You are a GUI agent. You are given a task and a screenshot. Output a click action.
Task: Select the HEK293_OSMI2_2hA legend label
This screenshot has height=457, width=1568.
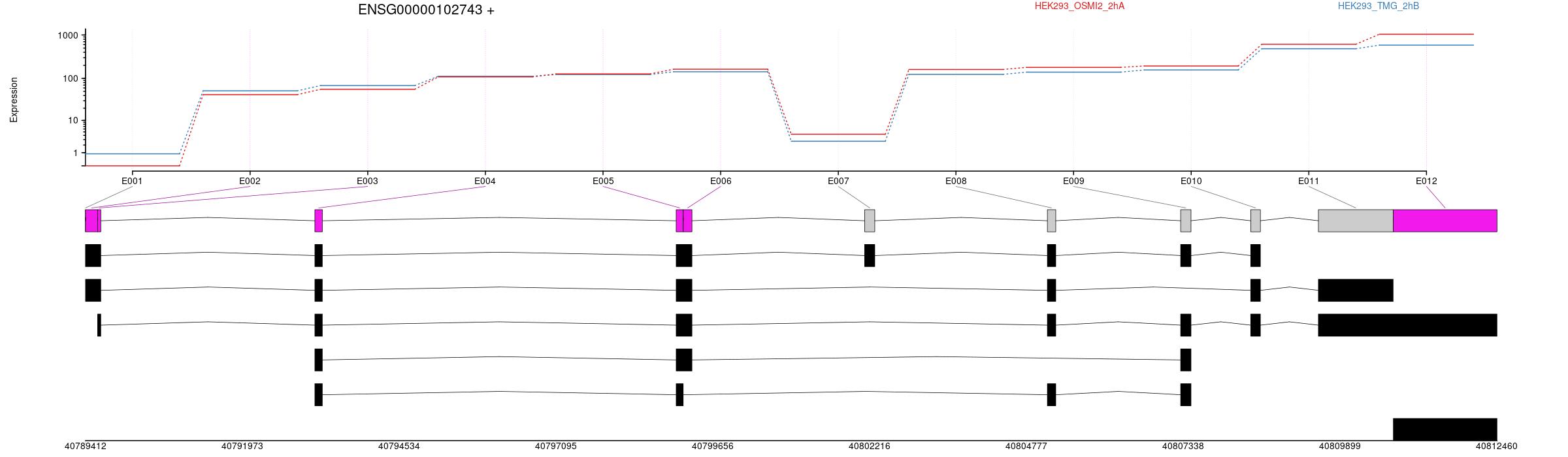pos(1079,6)
